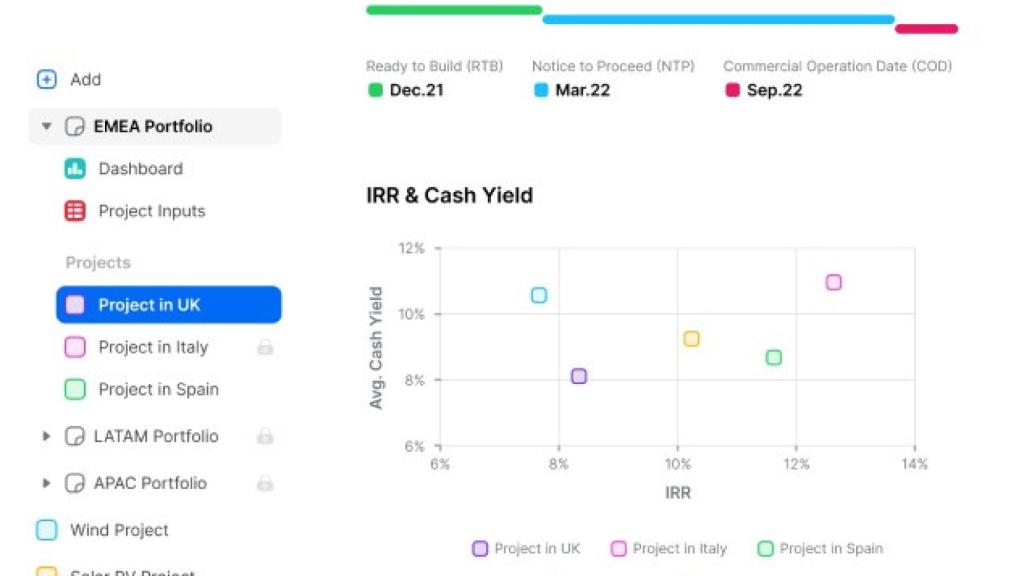The height and width of the screenshot is (576, 1024).
Task: Click the Add plus icon
Action: [46, 79]
